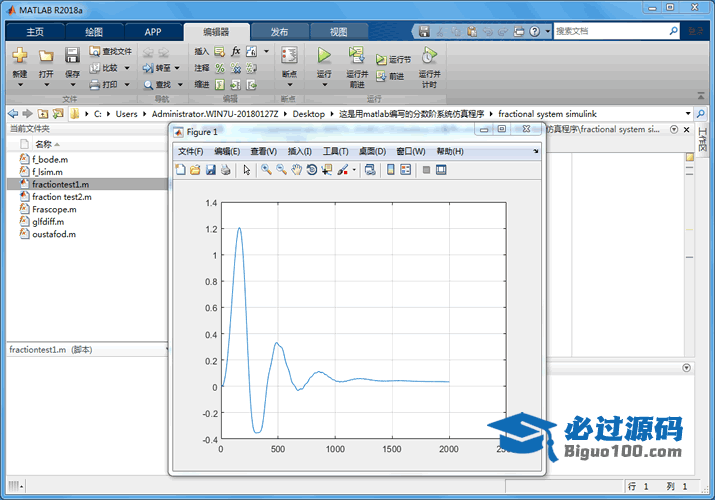The width and height of the screenshot is (715, 500).
Task: Expand the 新建 dropdown arrow
Action: pyautogui.click(x=20, y=85)
